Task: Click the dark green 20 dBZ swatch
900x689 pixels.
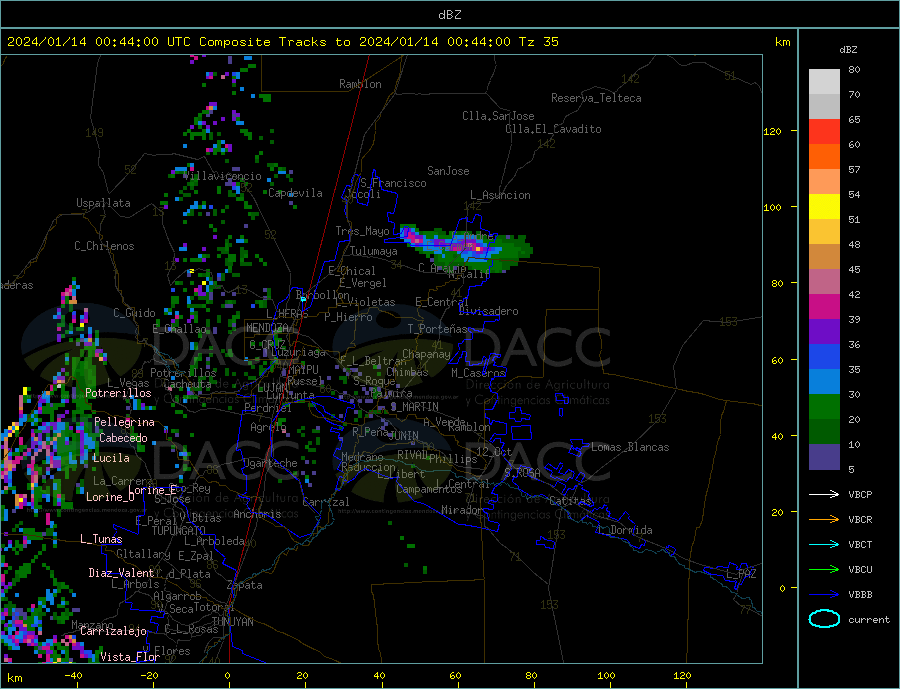Action: click(x=824, y=432)
